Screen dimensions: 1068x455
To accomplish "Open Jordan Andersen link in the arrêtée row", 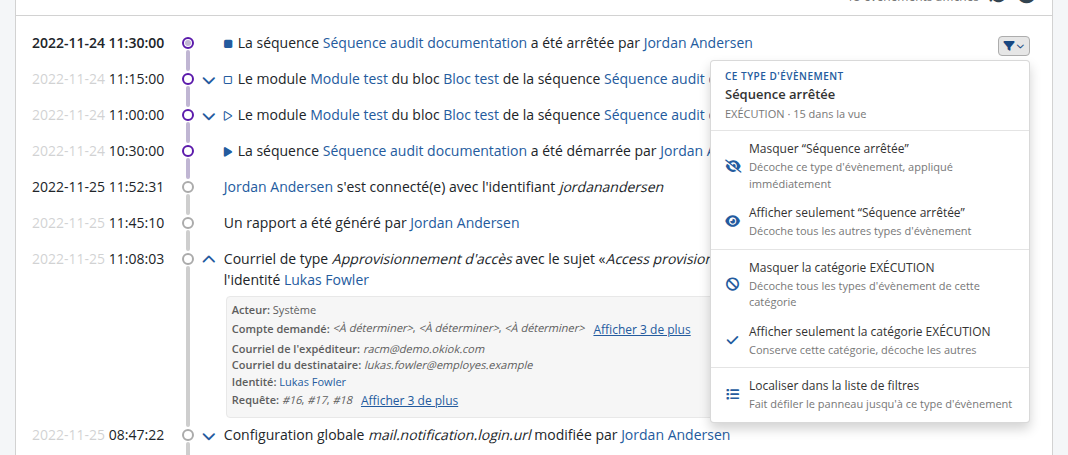I will point(698,43).
